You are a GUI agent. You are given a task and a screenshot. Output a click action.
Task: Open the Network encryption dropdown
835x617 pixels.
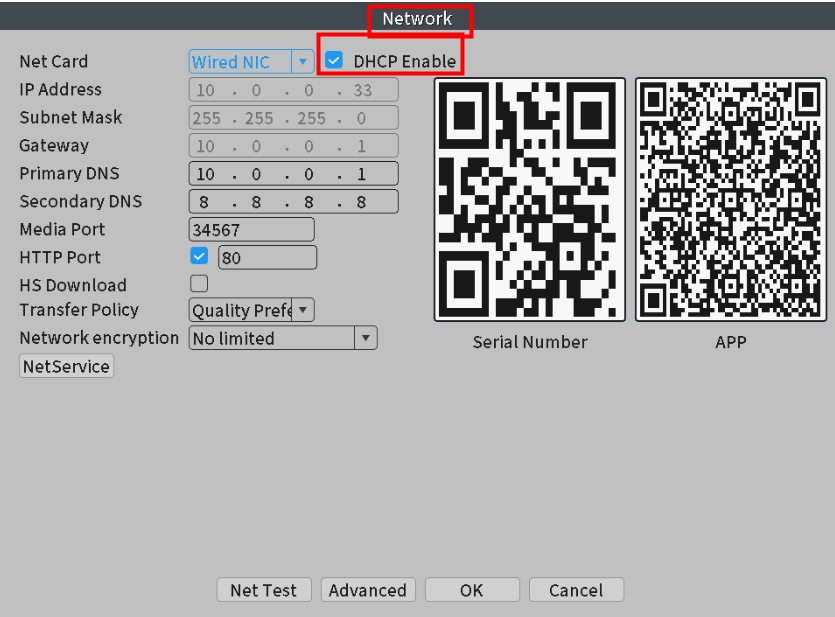coord(283,338)
